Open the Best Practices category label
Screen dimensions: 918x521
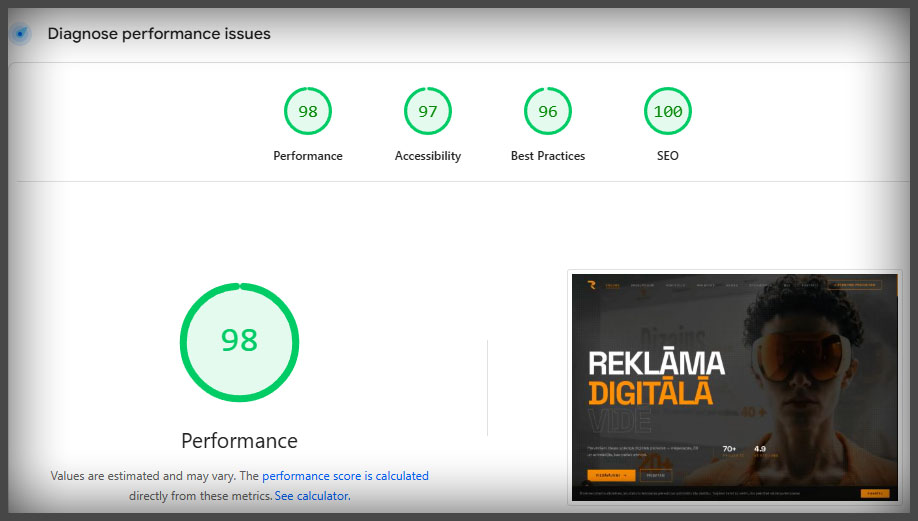(x=548, y=156)
